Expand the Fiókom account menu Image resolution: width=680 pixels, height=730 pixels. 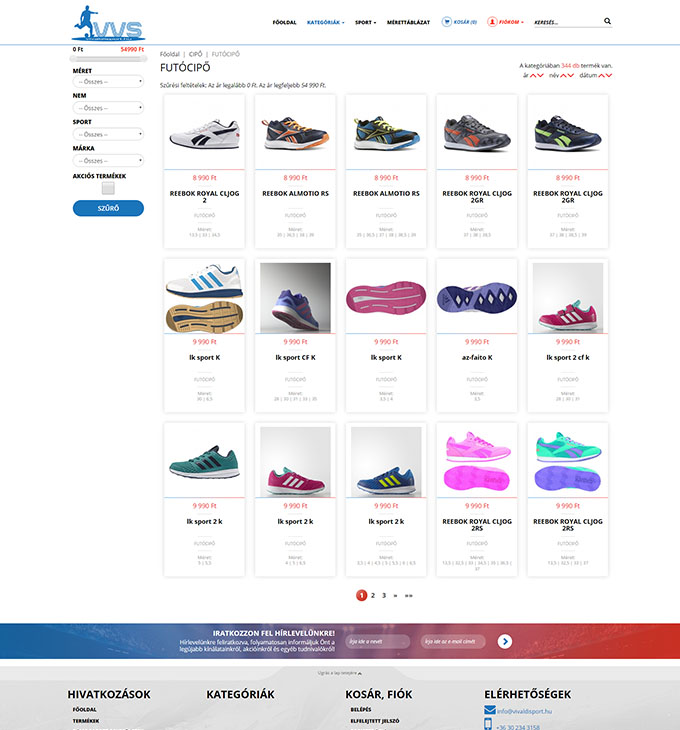coord(511,22)
